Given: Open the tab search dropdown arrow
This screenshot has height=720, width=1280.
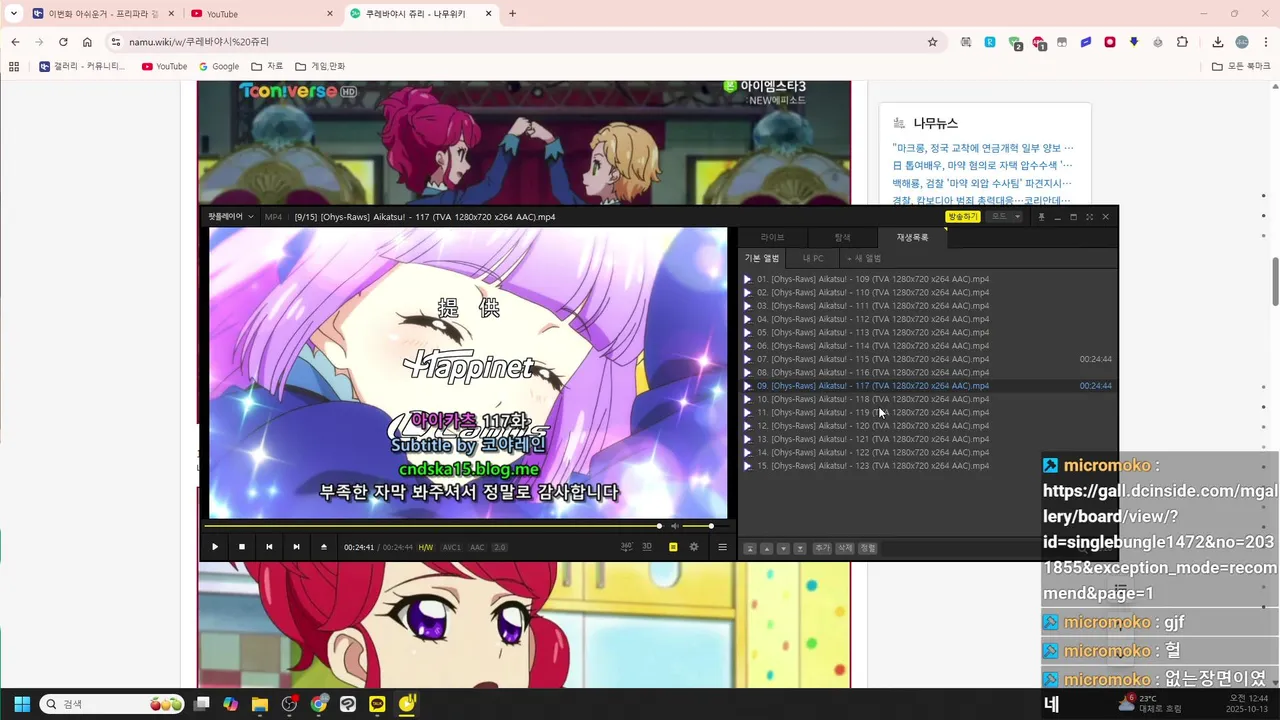Looking at the screenshot, I should (x=14, y=14).
